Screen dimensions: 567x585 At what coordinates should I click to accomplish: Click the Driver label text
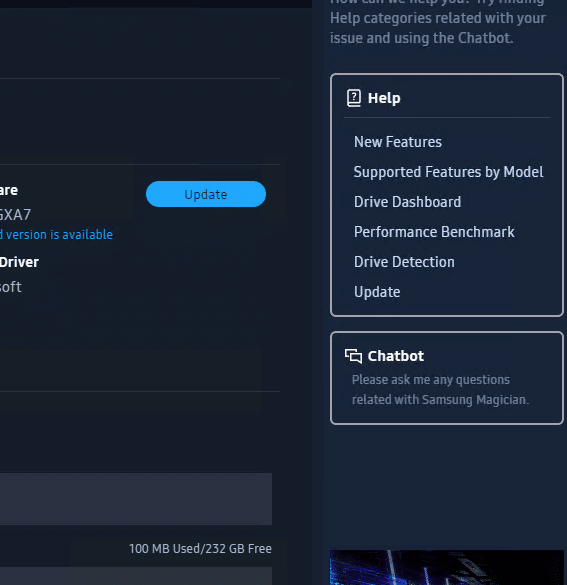coord(19,262)
